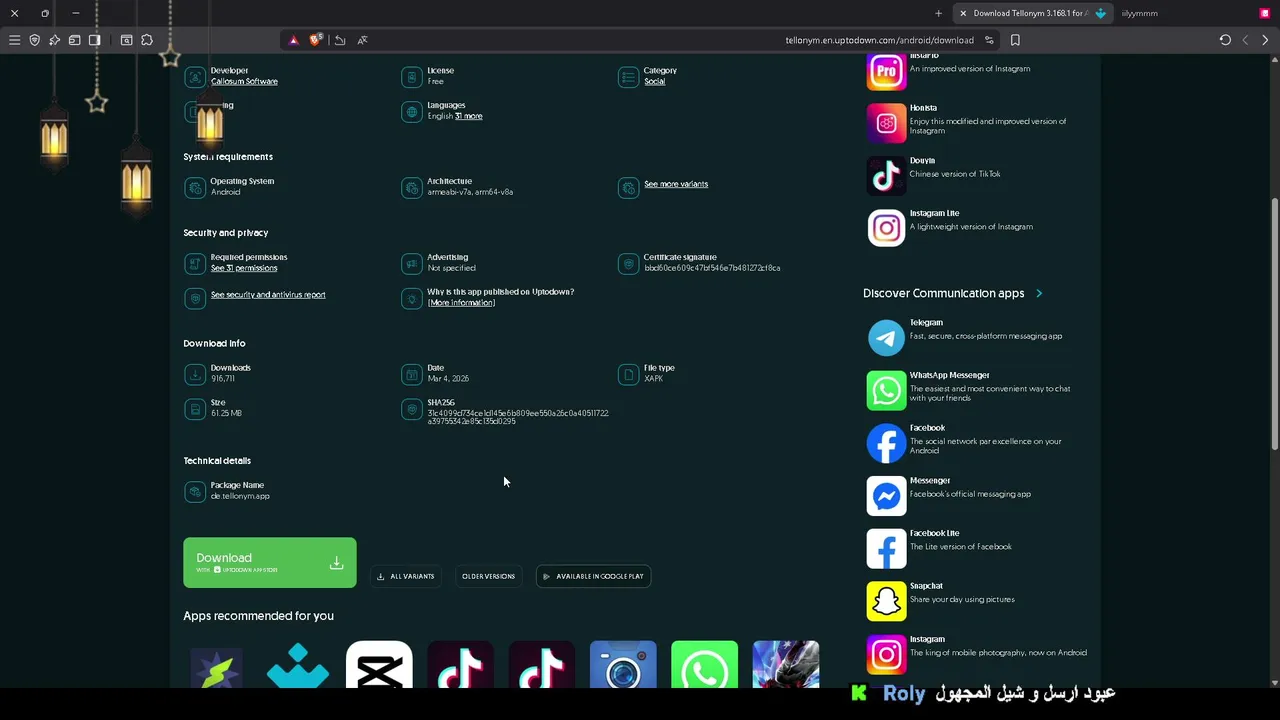The height and width of the screenshot is (720, 1280).
Task: Click the package name de.tellonym.app
Action: click(240, 496)
